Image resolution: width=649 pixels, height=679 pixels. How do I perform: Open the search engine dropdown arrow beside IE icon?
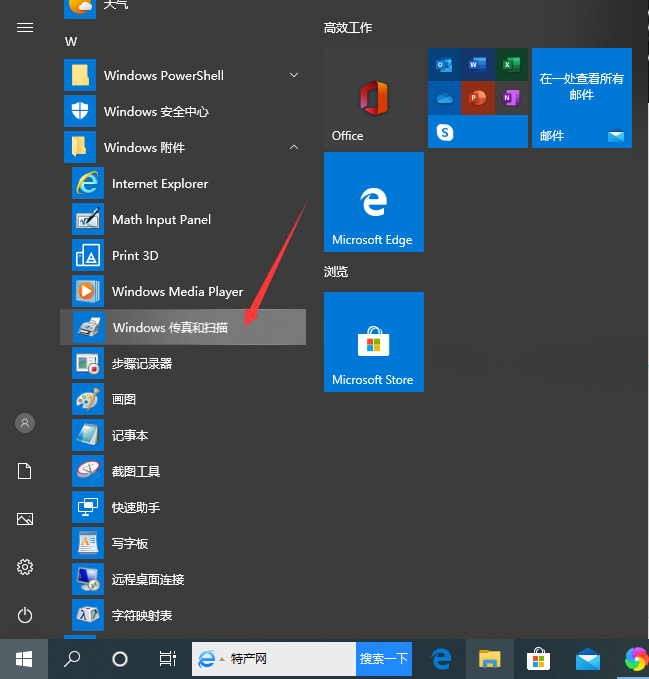tap(222, 659)
